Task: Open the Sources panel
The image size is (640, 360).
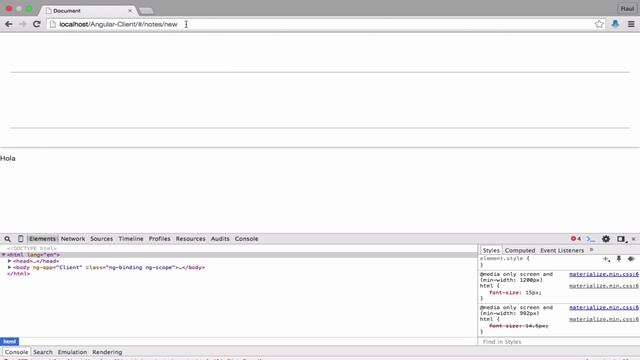Action: pyautogui.click(x=101, y=239)
